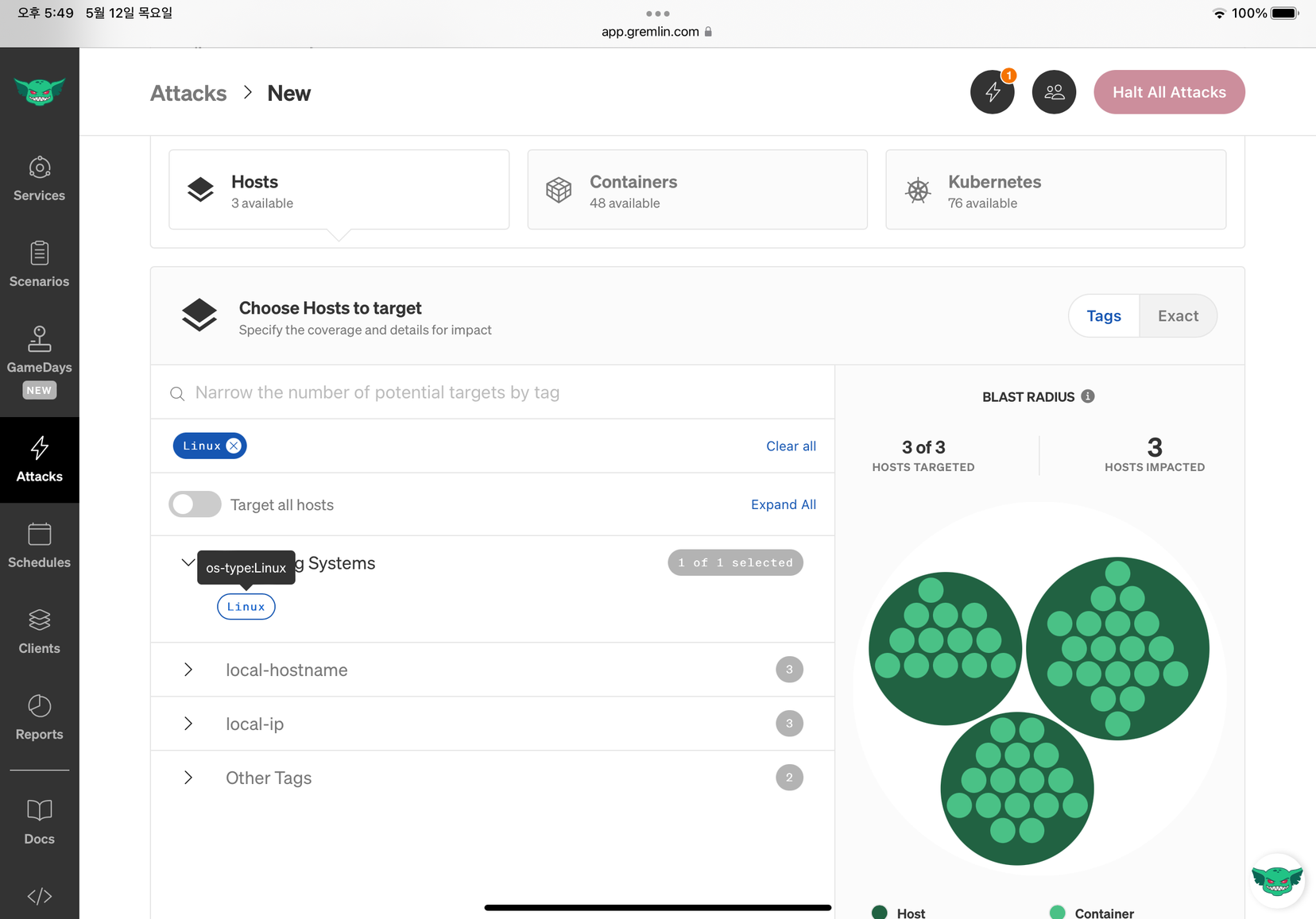The height and width of the screenshot is (919, 1316).
Task: Click the Host legend dot
Action: 880,913
